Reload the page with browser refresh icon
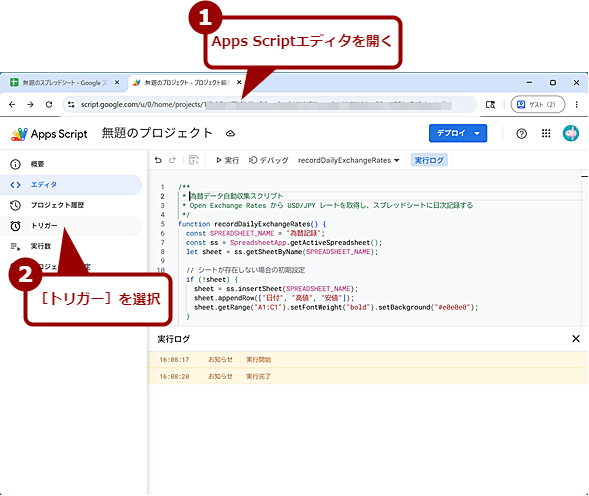 pos(49,104)
